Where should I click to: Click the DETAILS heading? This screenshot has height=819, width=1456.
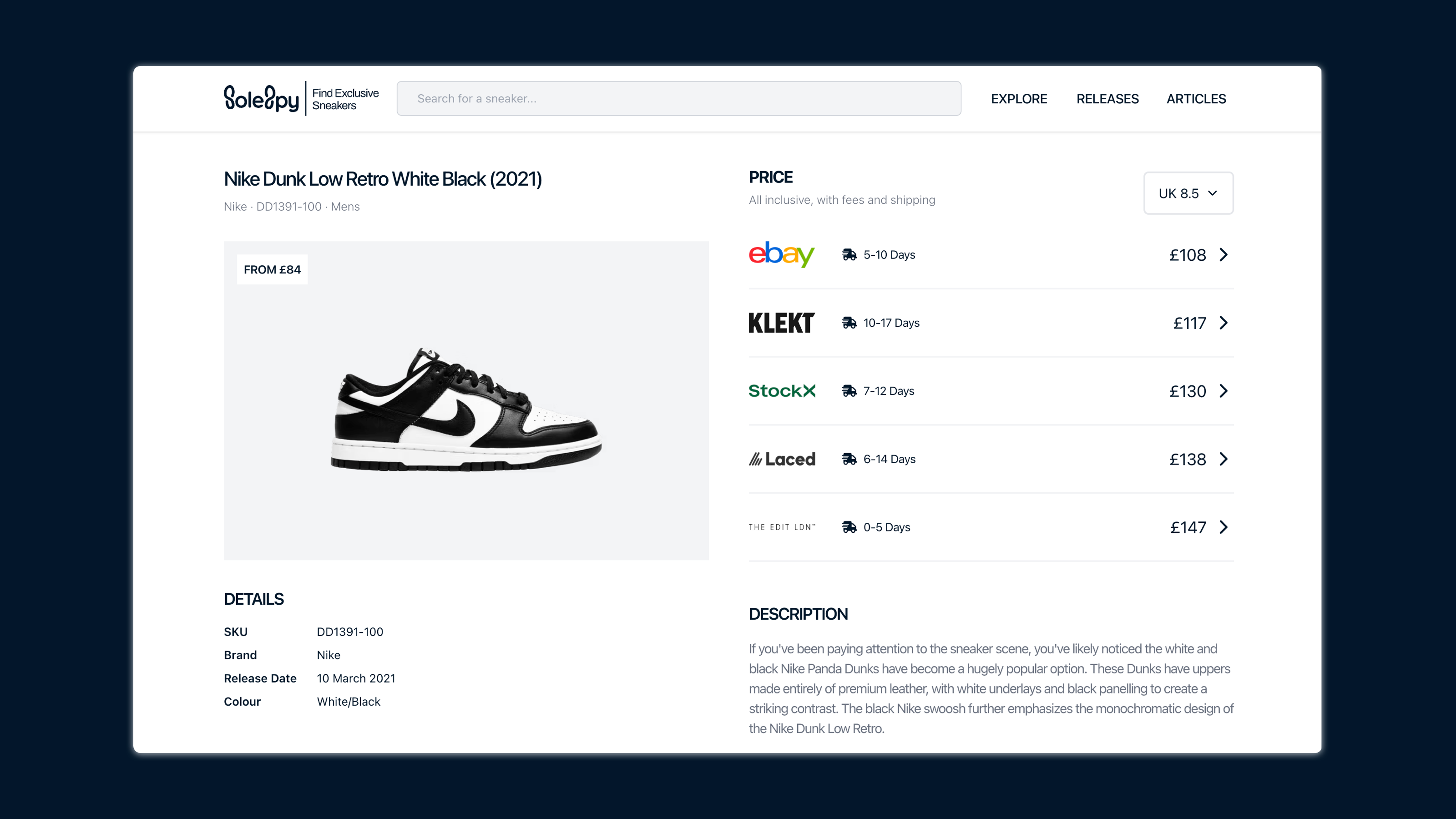(x=254, y=599)
